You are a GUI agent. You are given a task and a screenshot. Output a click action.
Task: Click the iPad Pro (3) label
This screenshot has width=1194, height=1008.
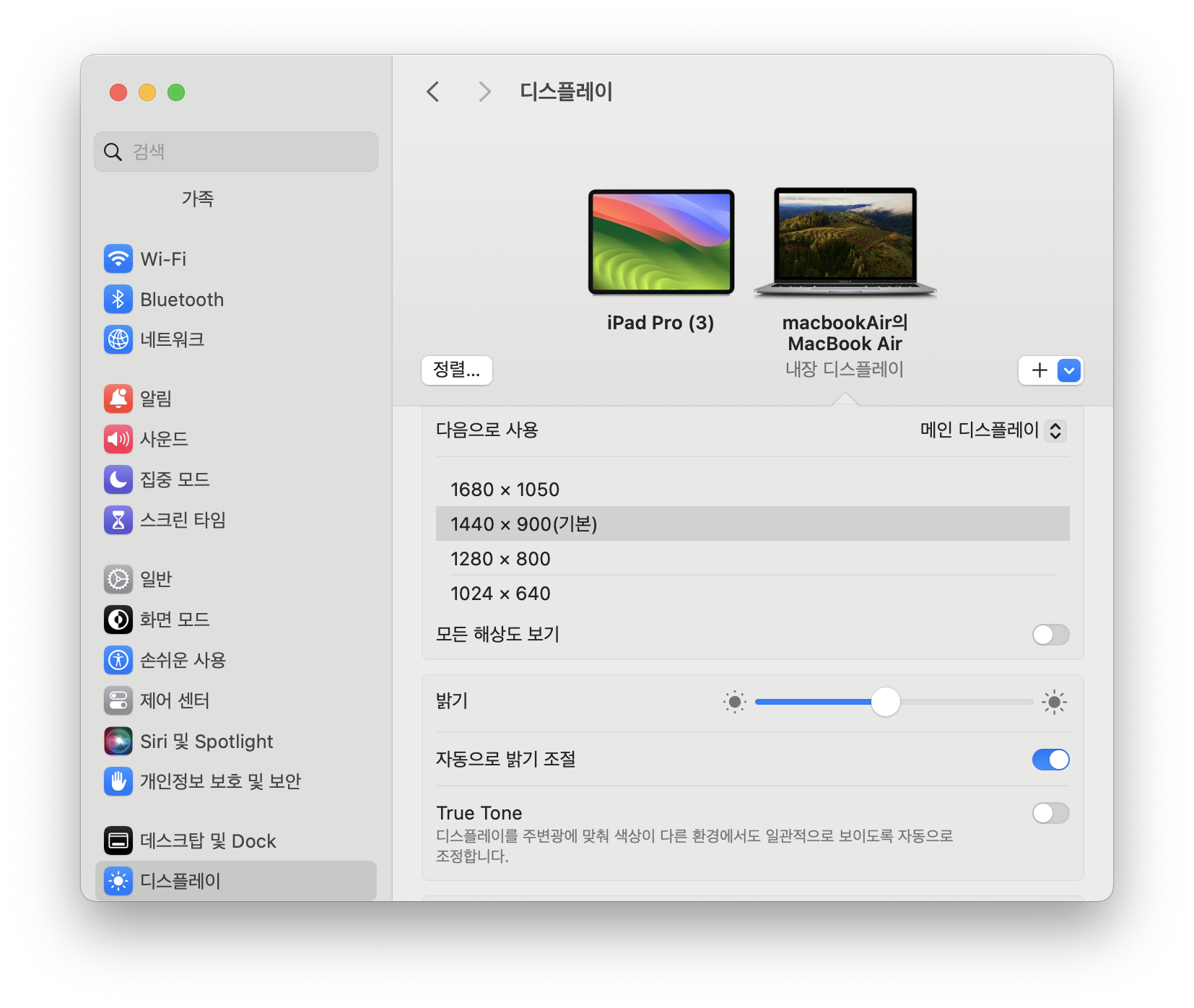pyautogui.click(x=661, y=323)
